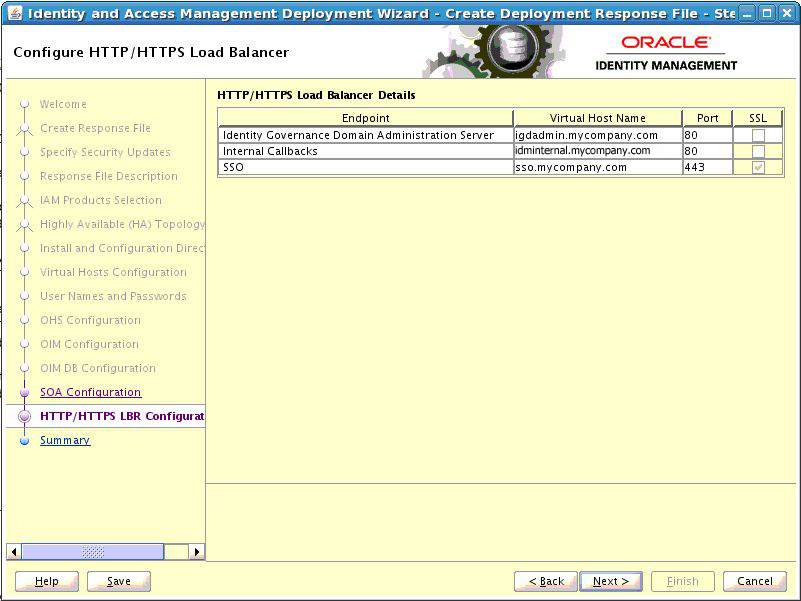Click the sidebar horizontal scrollbar thumb

pos(93,551)
